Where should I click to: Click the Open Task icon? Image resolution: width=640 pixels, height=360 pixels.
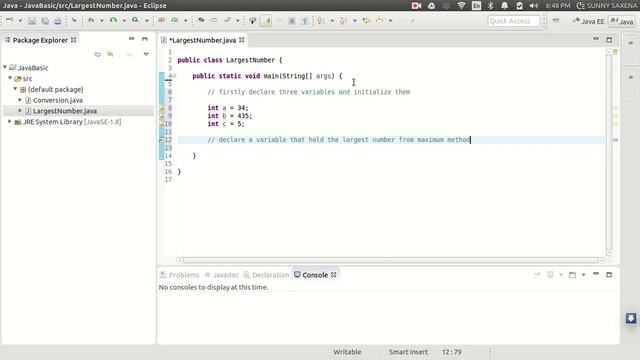pyautogui.click(x=213, y=20)
